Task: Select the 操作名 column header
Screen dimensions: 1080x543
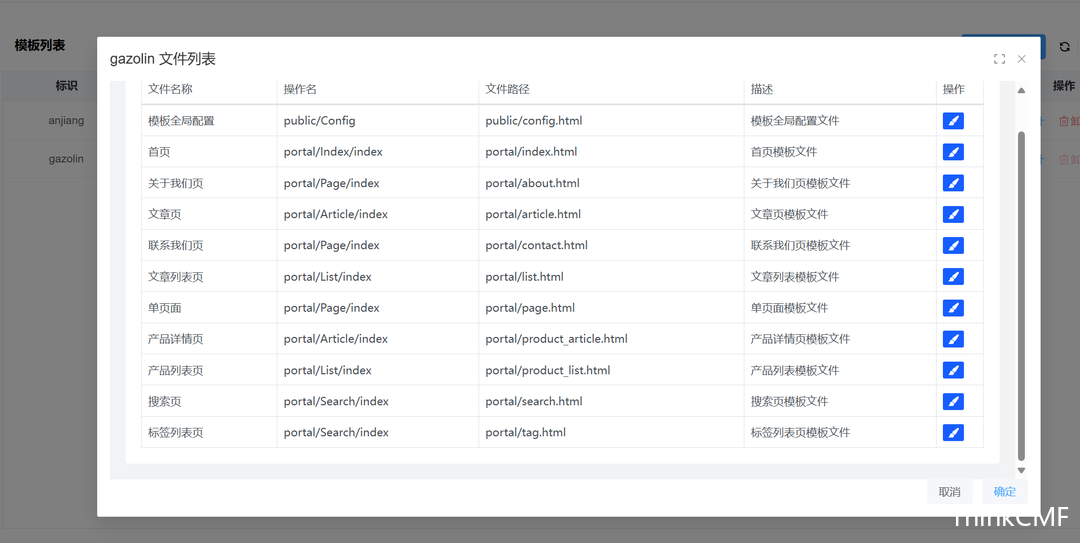Action: point(300,89)
